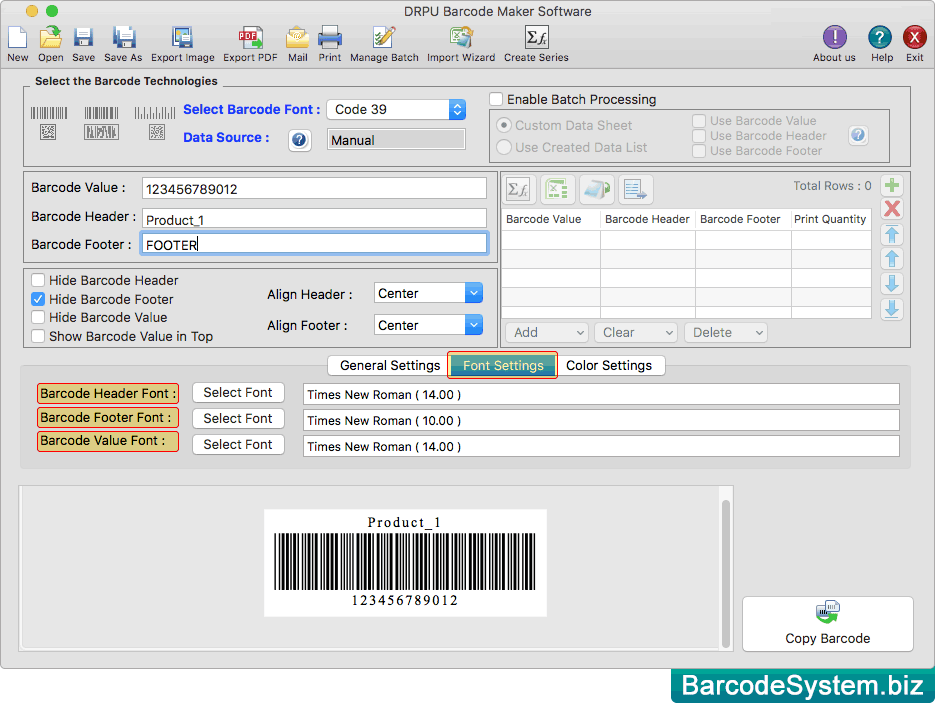Click the Manual data source field
The image size is (935, 703).
pyautogui.click(x=396, y=140)
